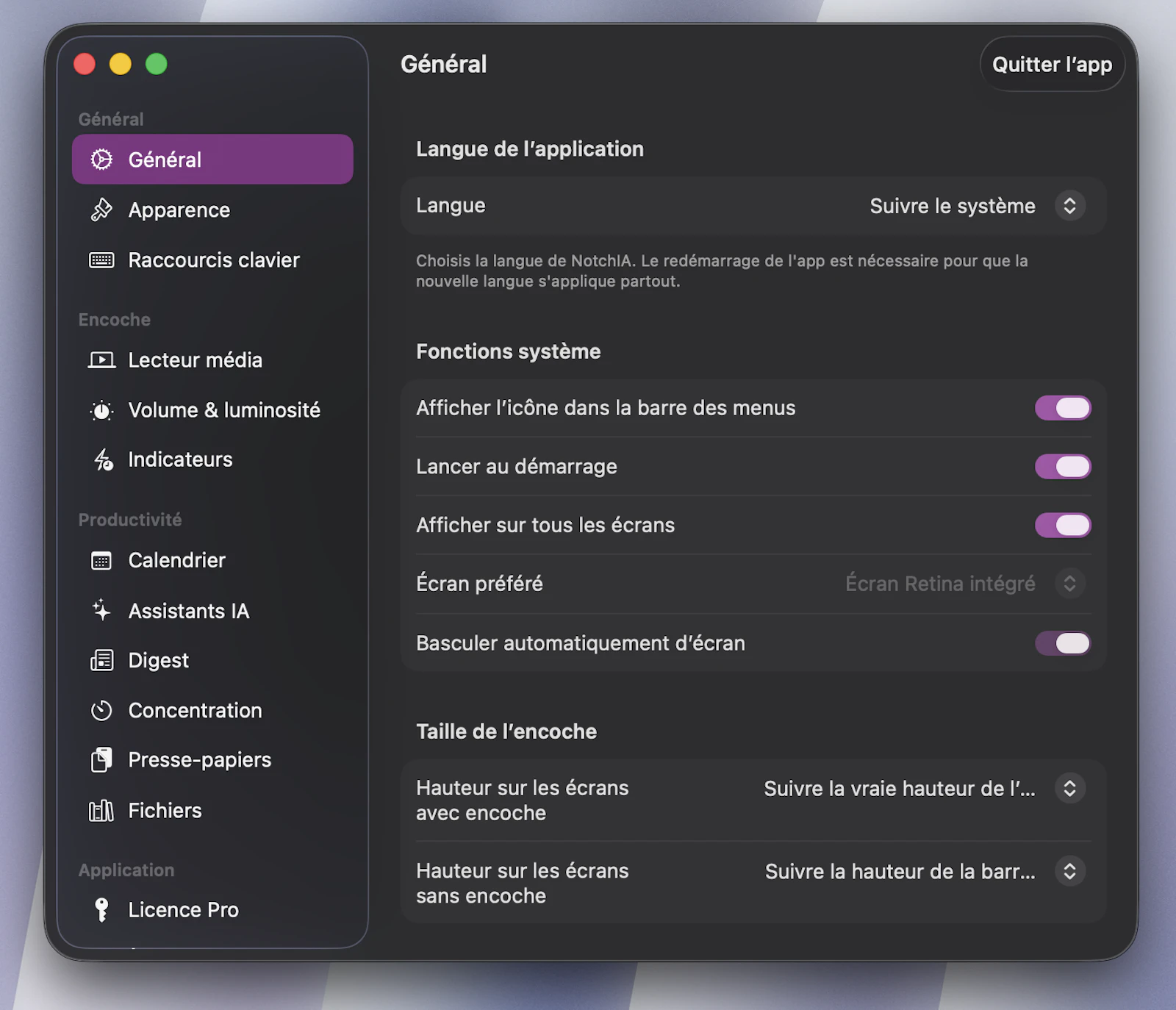Click the Encoche sidebar group label
This screenshot has width=1176, height=1010.
114,320
